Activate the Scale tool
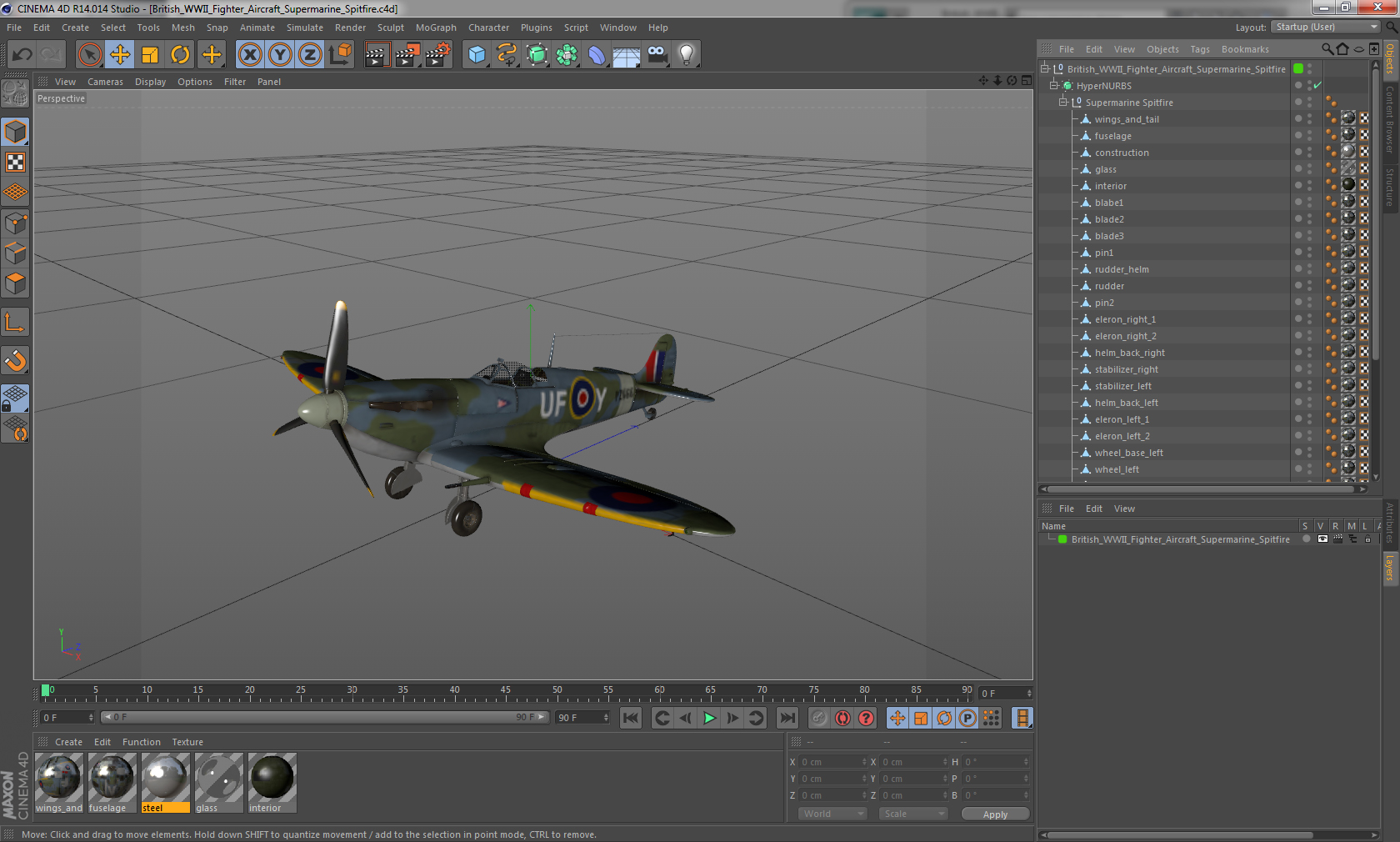 pos(150,55)
